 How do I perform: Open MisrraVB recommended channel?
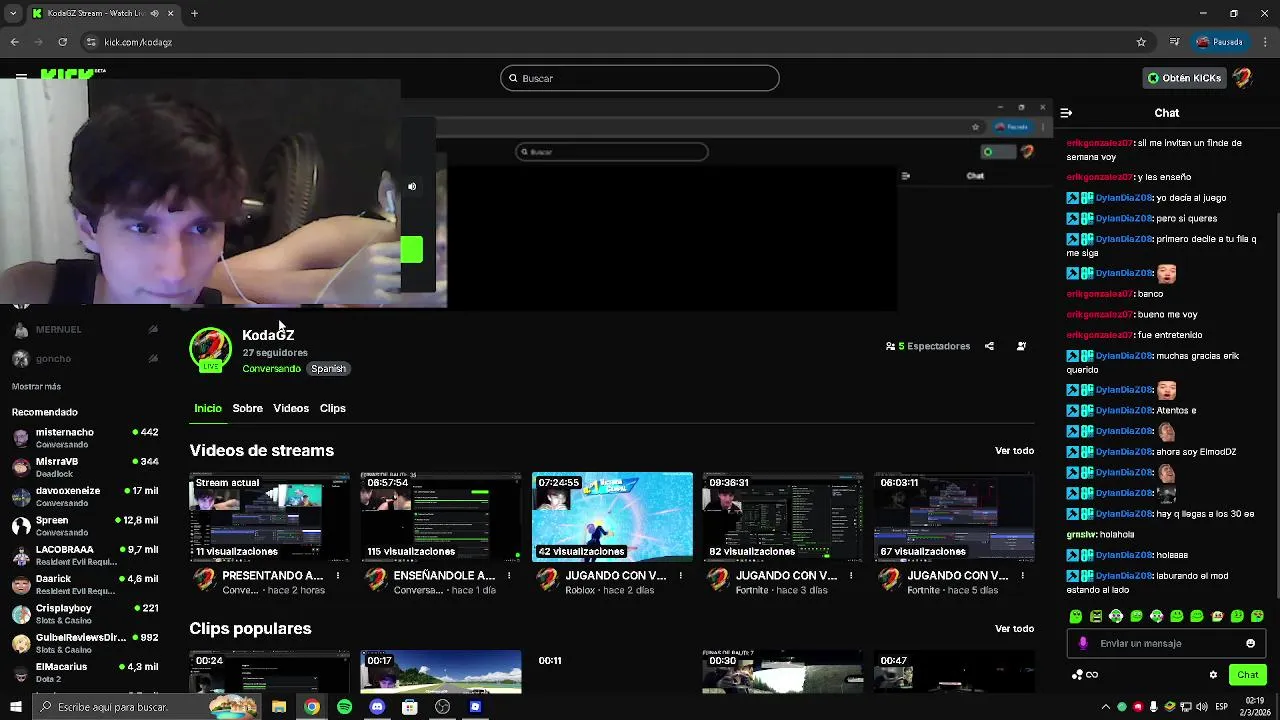pos(85,467)
